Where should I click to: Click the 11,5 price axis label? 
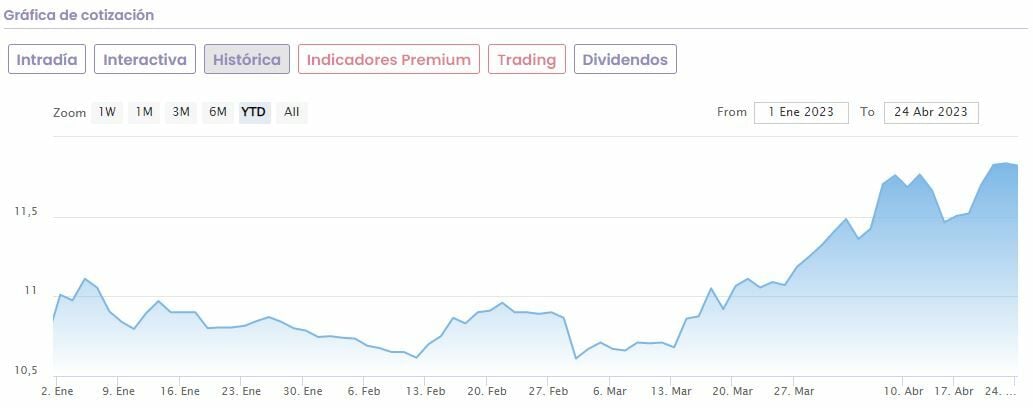pyautogui.click(x=26, y=212)
